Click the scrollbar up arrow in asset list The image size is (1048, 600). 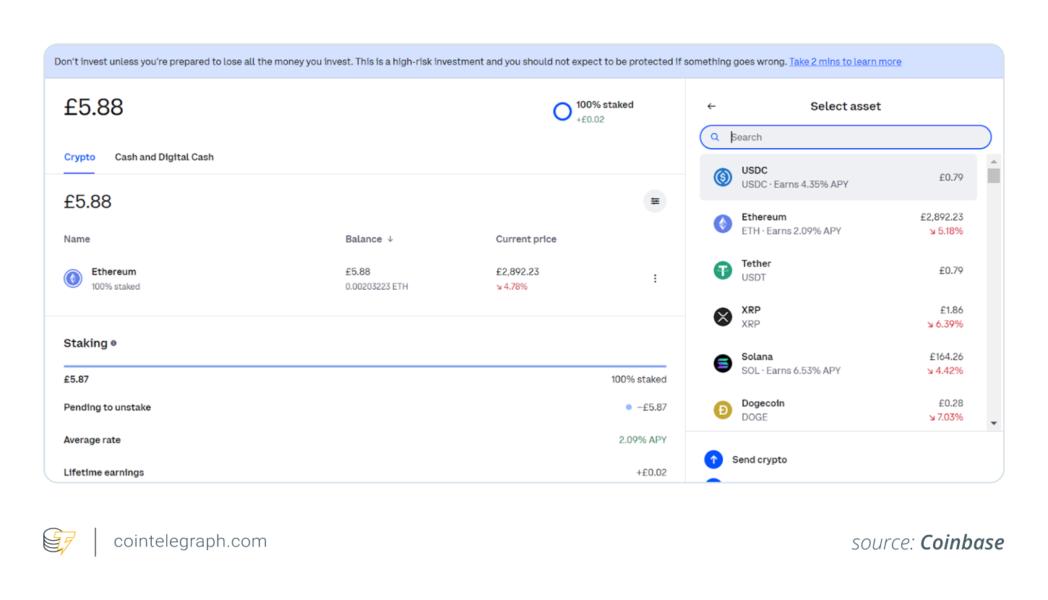pos(994,162)
